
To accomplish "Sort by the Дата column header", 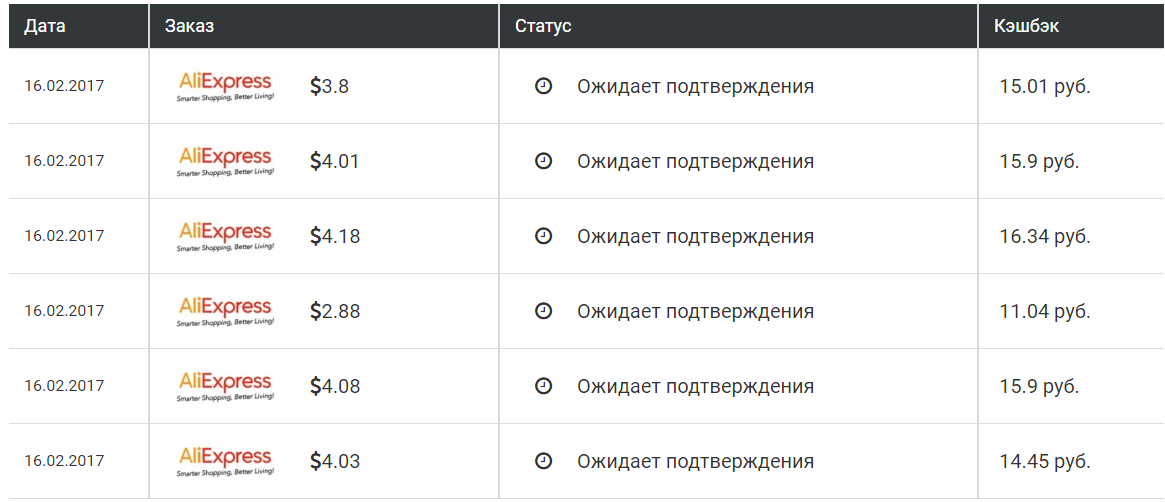I will (x=45, y=26).
